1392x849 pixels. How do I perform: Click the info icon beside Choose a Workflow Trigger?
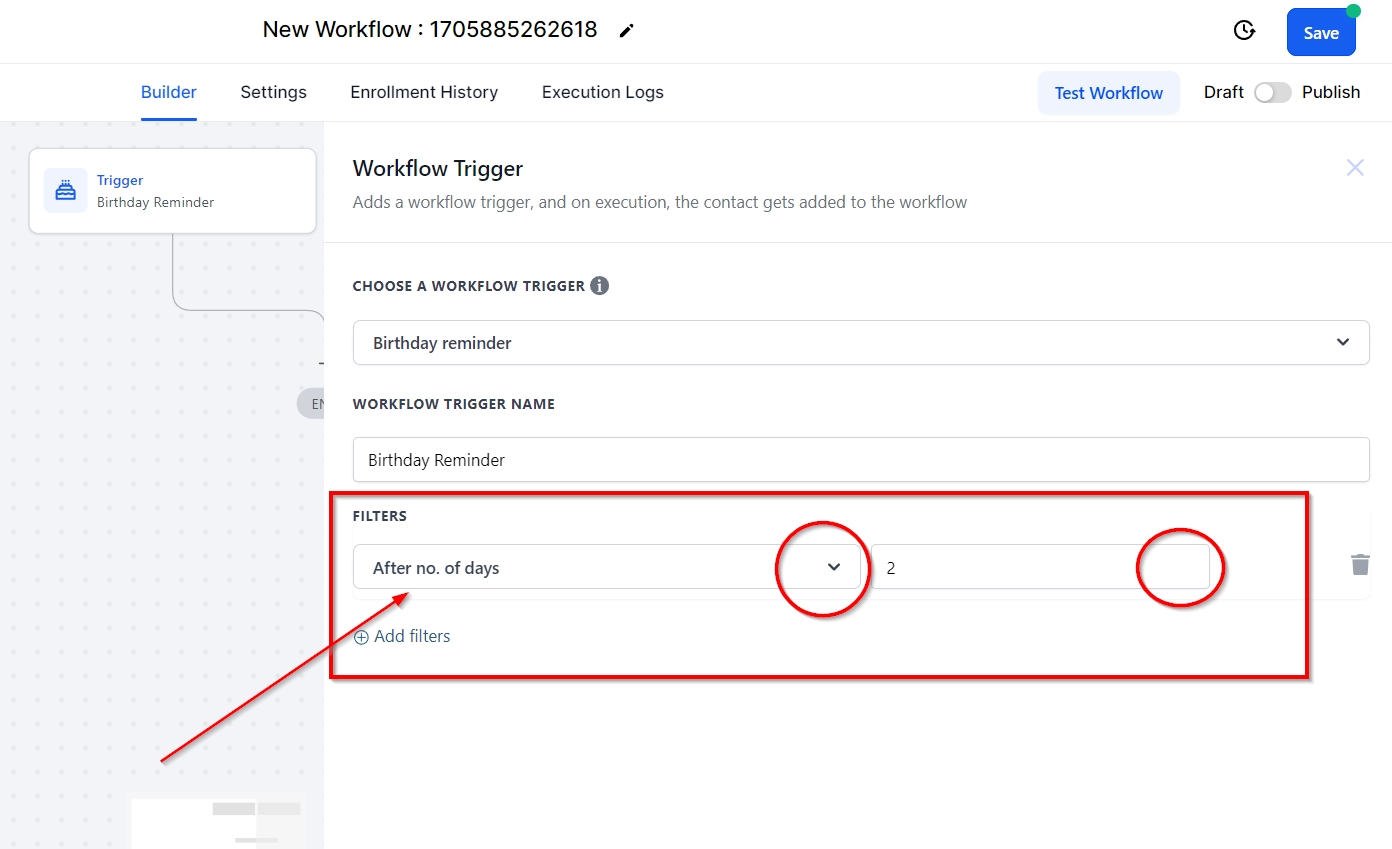point(599,286)
